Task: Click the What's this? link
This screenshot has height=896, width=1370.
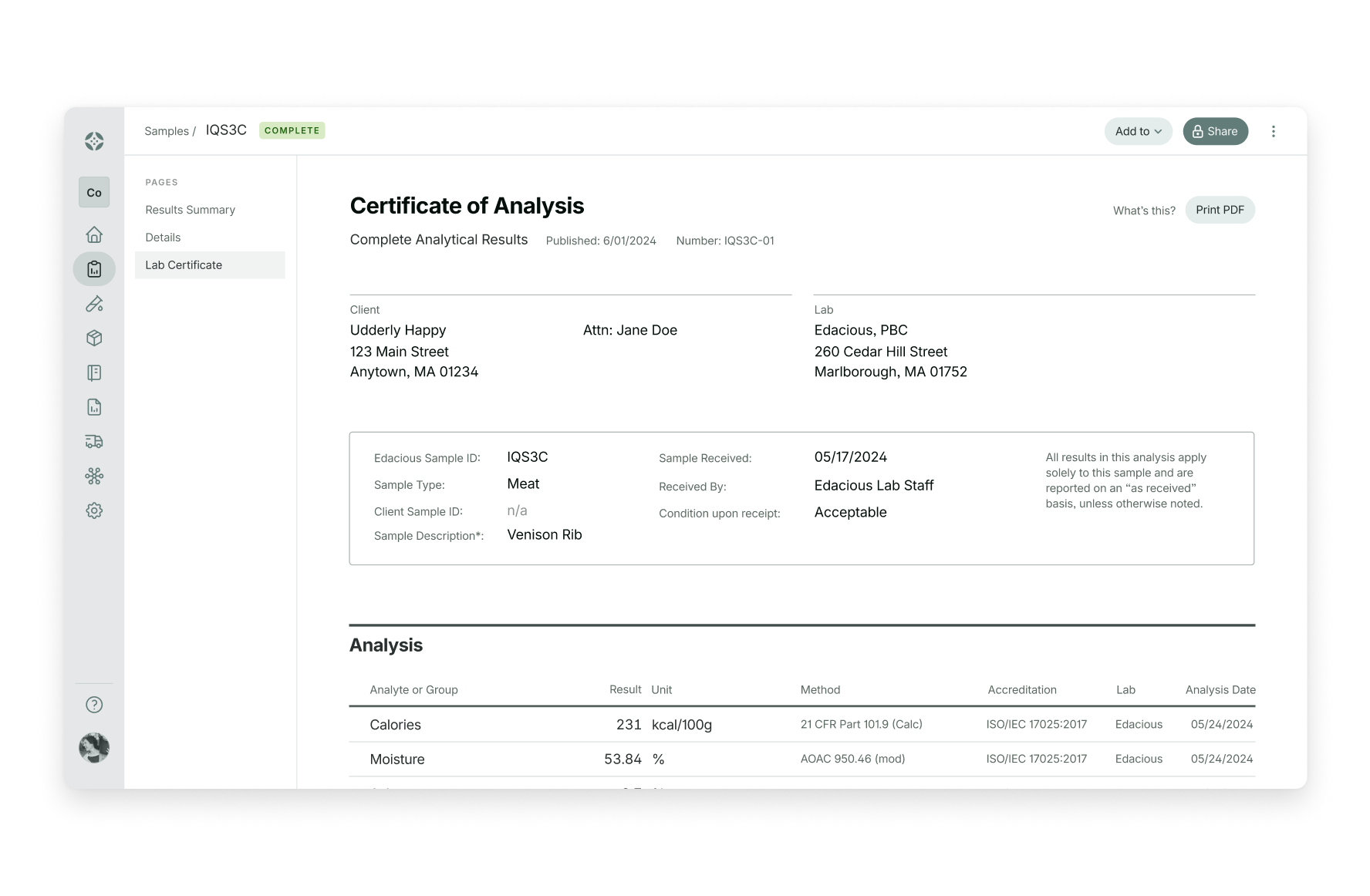Action: [1144, 211]
